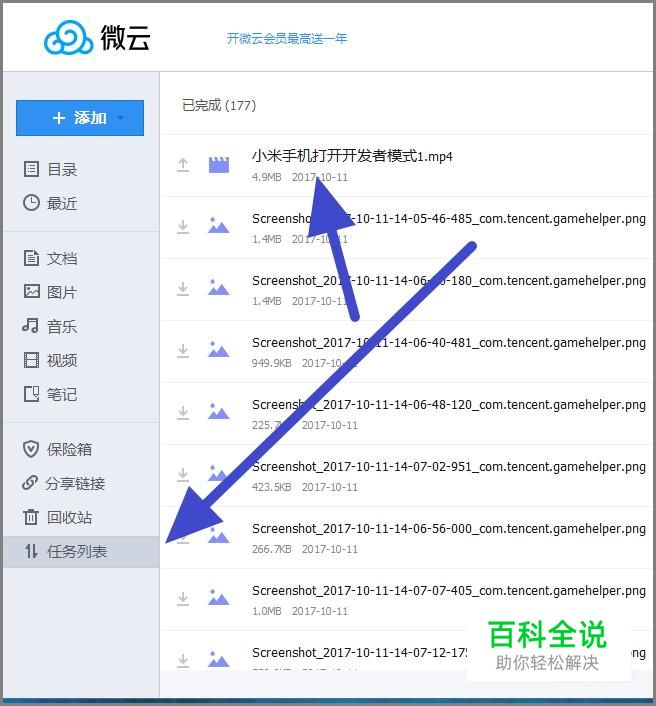
Task: Click the 目录 list icon
Action: click(31, 169)
